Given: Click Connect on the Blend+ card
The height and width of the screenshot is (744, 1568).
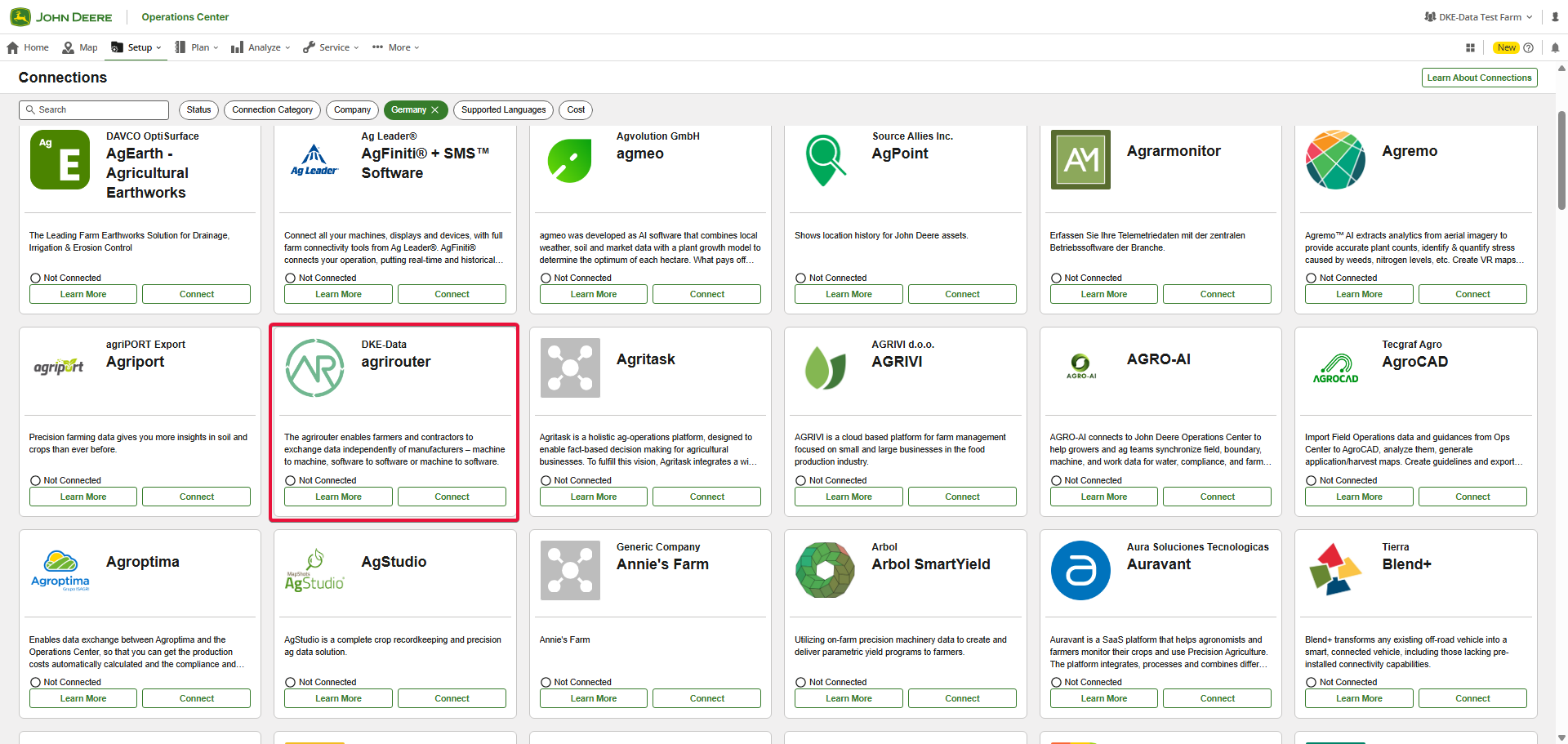Looking at the screenshot, I should tap(1472, 698).
